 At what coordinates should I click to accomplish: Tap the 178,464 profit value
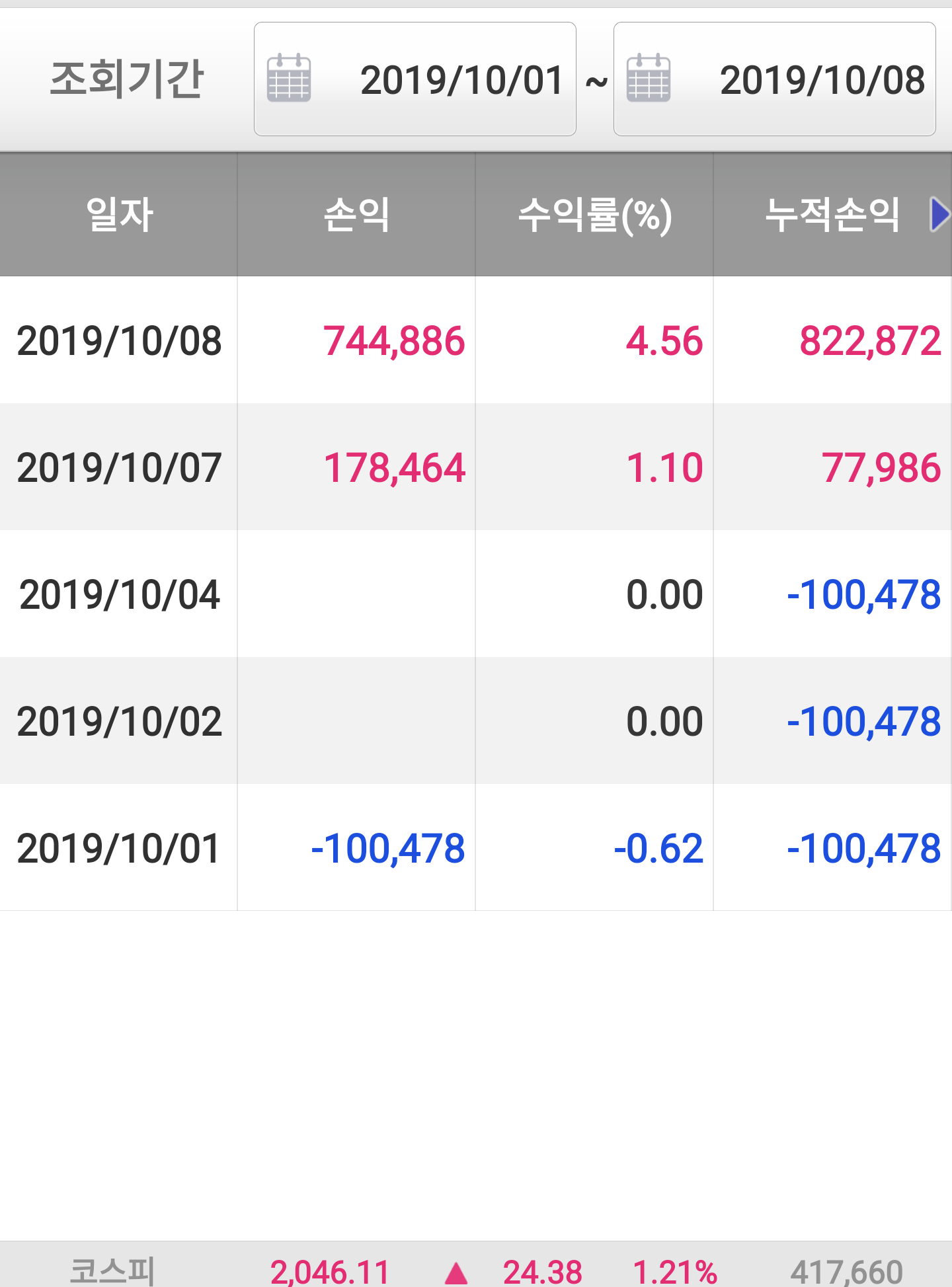point(394,468)
